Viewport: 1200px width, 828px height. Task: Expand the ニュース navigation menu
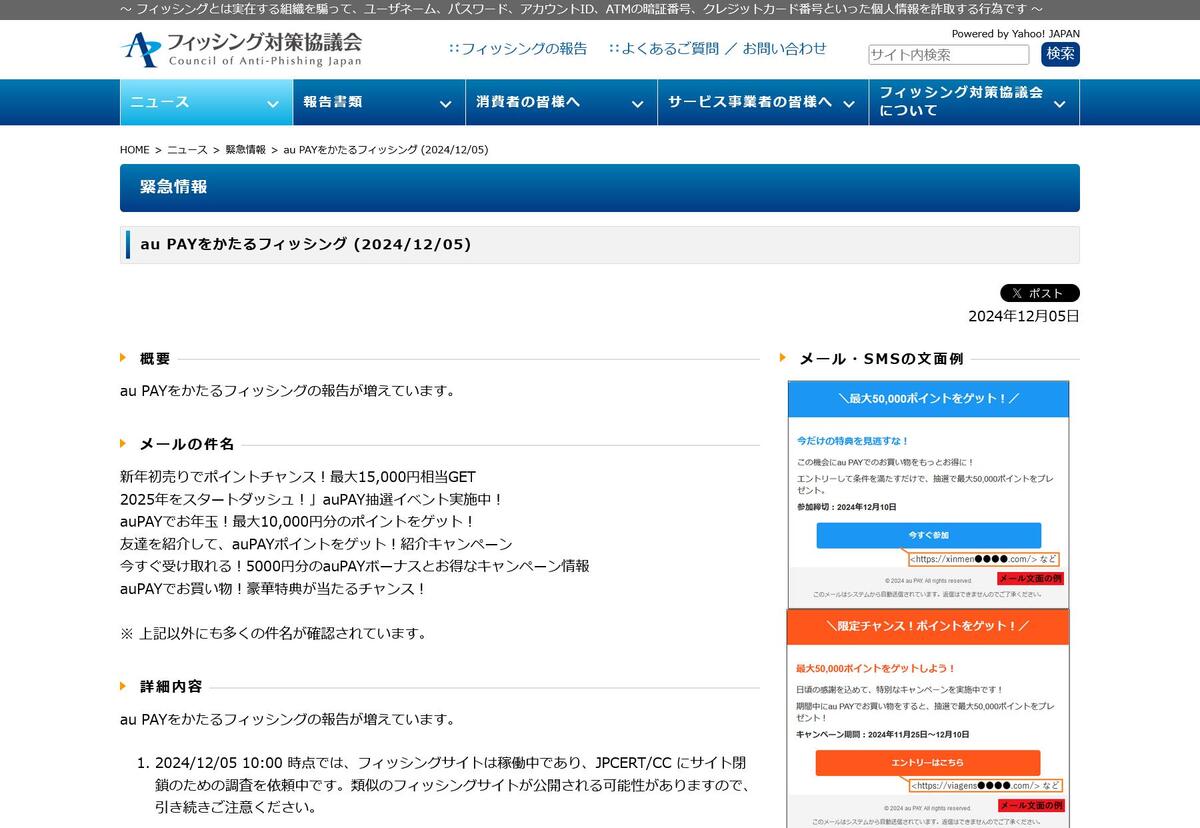tap(206, 102)
